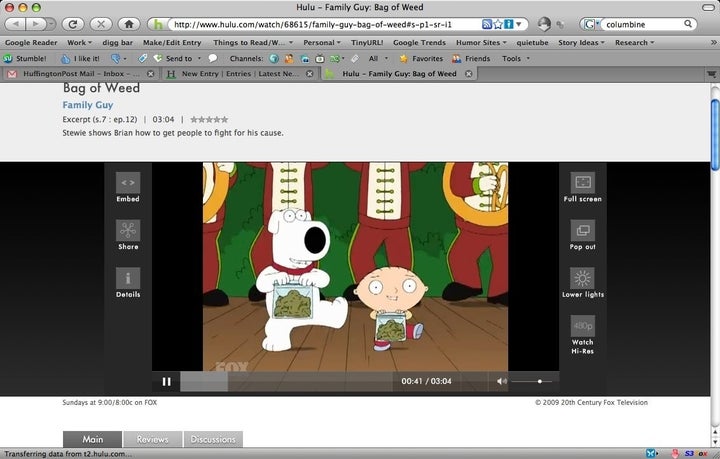The width and height of the screenshot is (720, 459).
Task: Run search with the magnifying glass icon
Action: coord(688,24)
